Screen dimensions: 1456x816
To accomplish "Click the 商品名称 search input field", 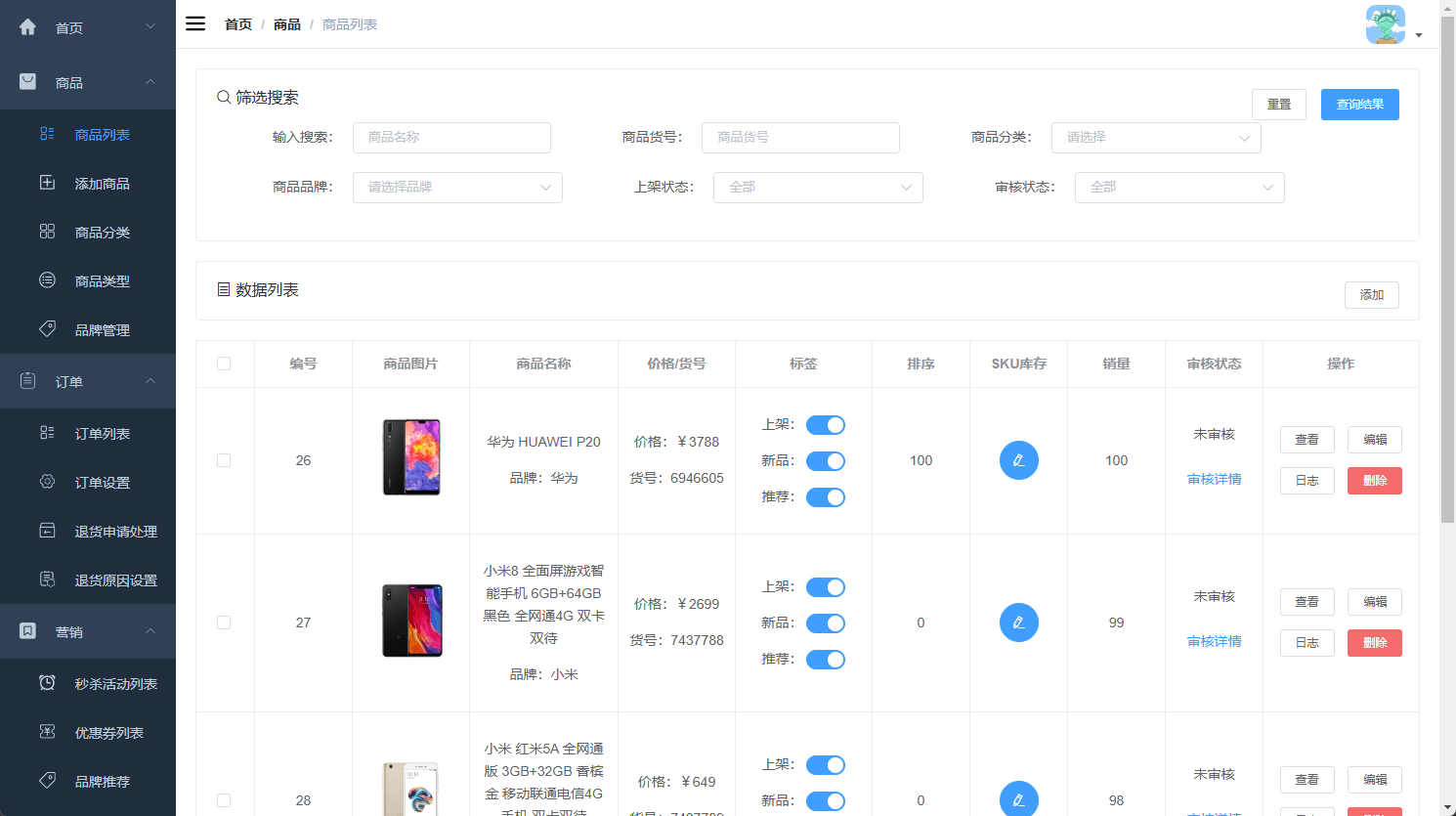I will (x=451, y=138).
